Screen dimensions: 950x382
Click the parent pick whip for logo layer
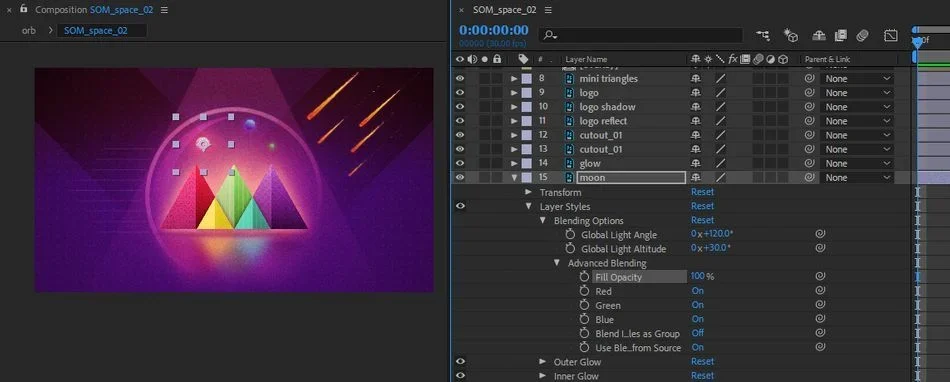(809, 93)
